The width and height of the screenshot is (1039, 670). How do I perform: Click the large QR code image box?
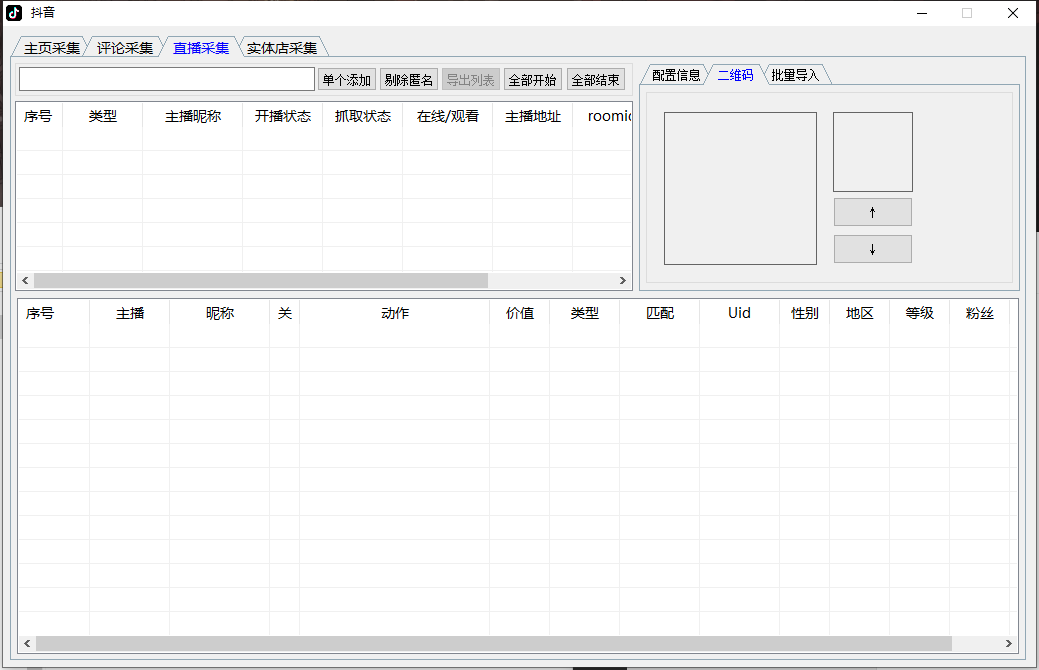(x=740, y=188)
